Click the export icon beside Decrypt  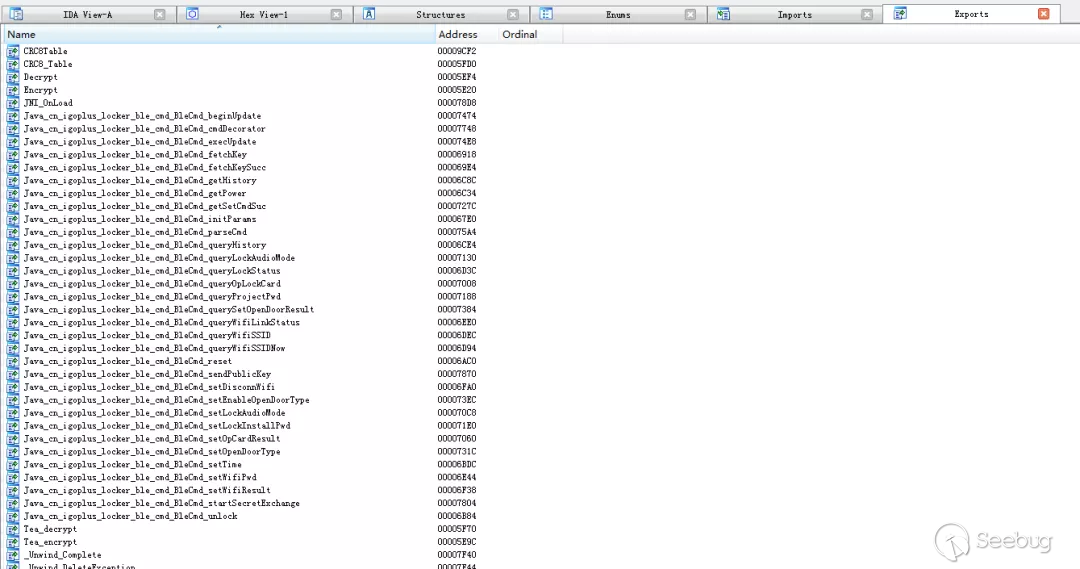click(x=12, y=77)
